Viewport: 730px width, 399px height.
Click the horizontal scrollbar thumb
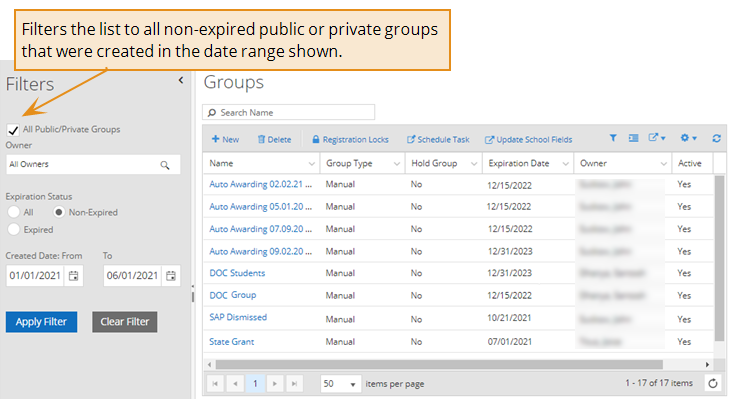(x=439, y=364)
